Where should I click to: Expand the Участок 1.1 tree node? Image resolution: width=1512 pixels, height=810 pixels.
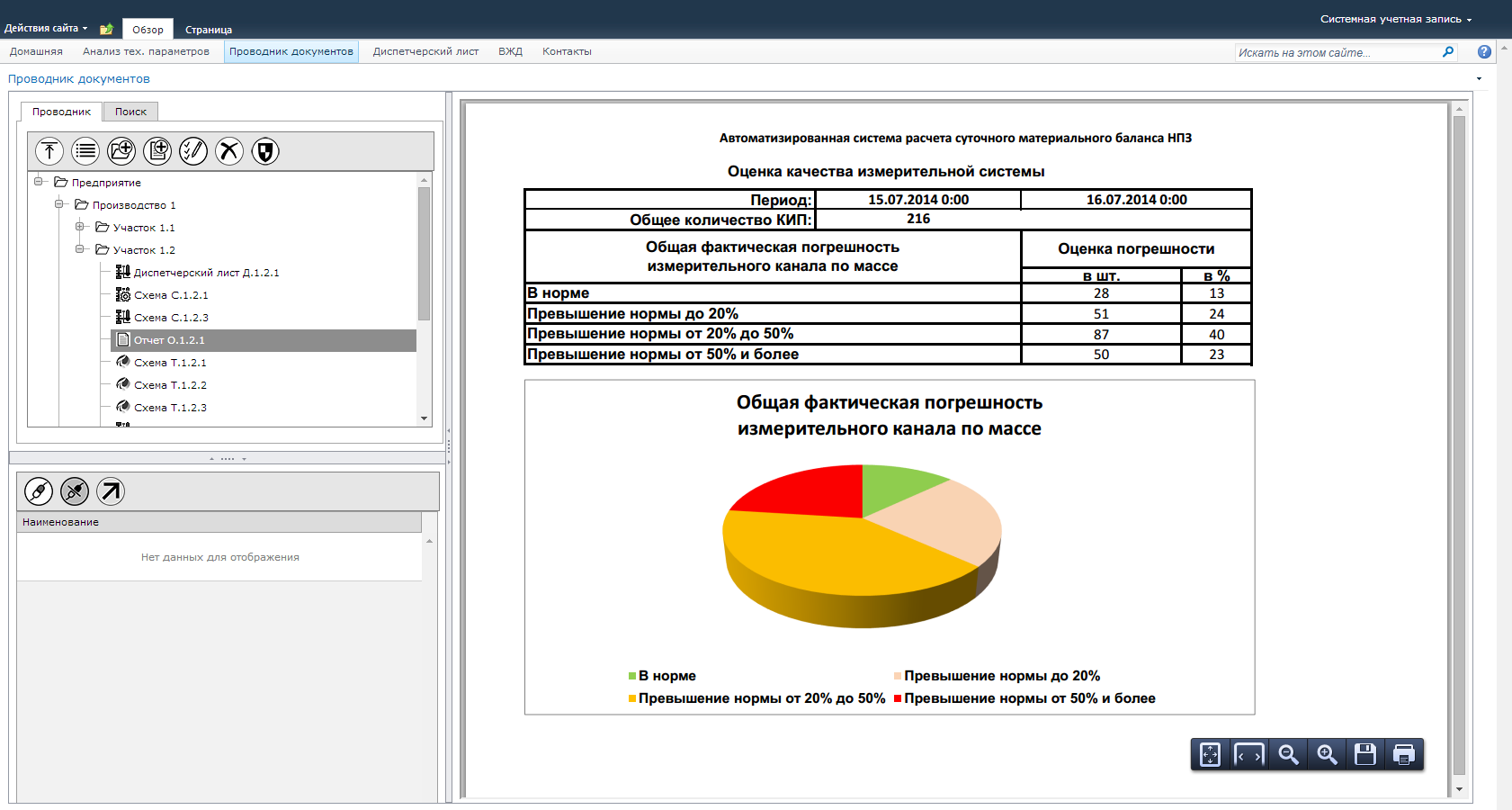coord(80,227)
